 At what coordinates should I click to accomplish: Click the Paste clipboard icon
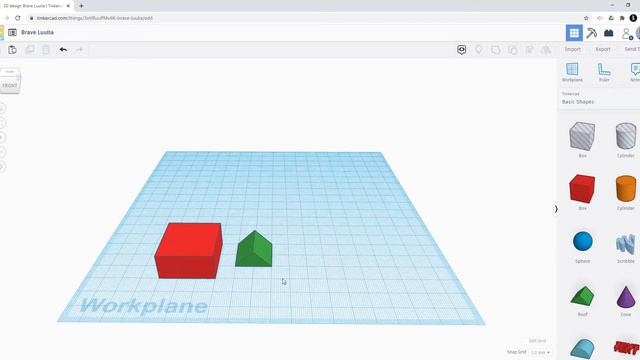[12, 49]
